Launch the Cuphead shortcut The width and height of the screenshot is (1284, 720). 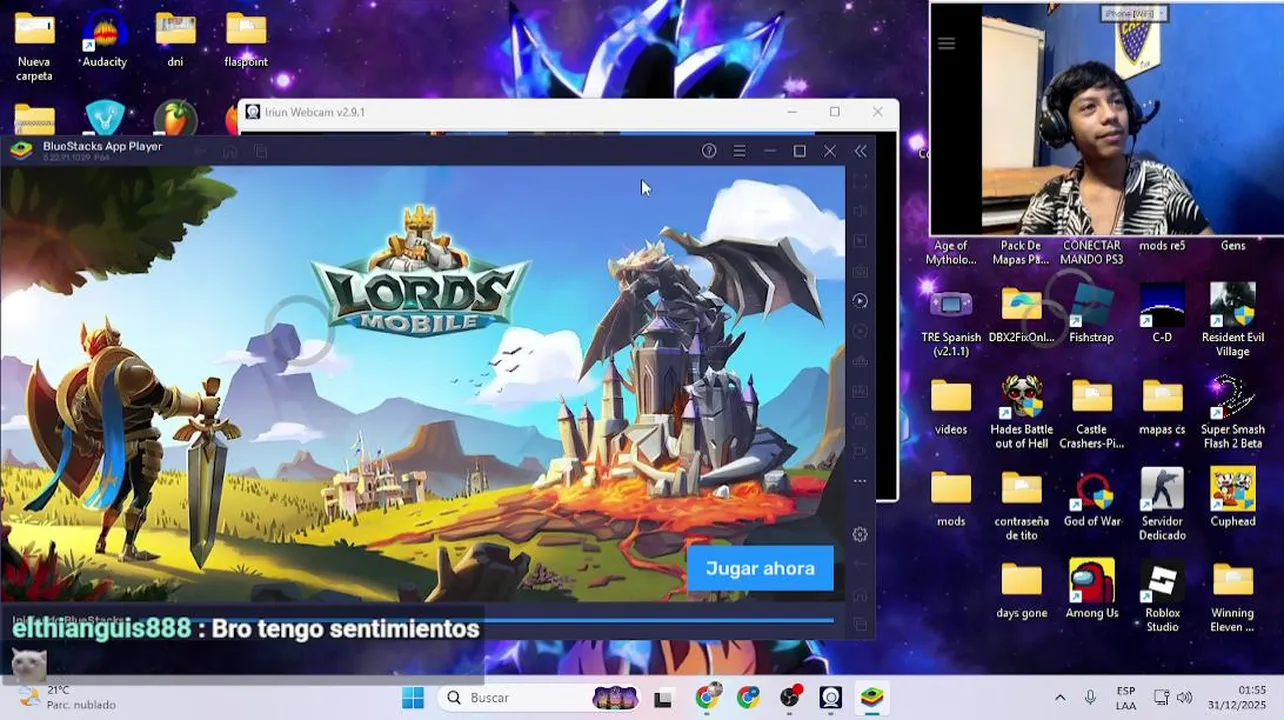point(1232,498)
